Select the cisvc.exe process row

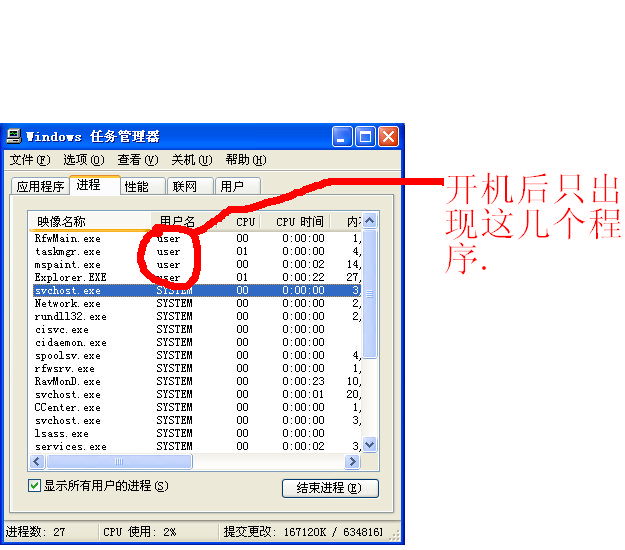pyautogui.click(x=197, y=330)
